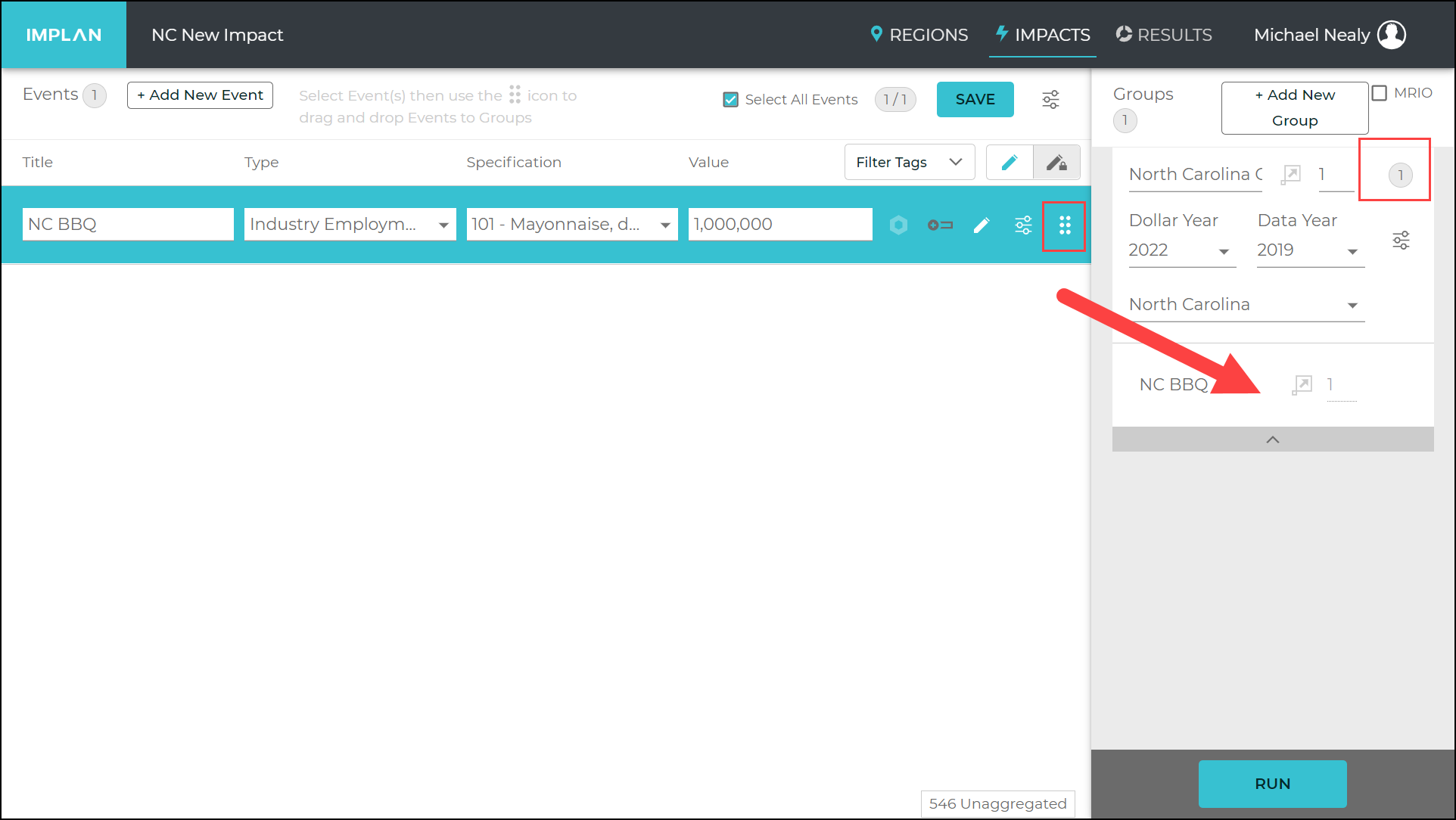Image resolution: width=1456 pixels, height=820 pixels.
Task: Open Michael Nealy user profile icon
Action: (1391, 35)
